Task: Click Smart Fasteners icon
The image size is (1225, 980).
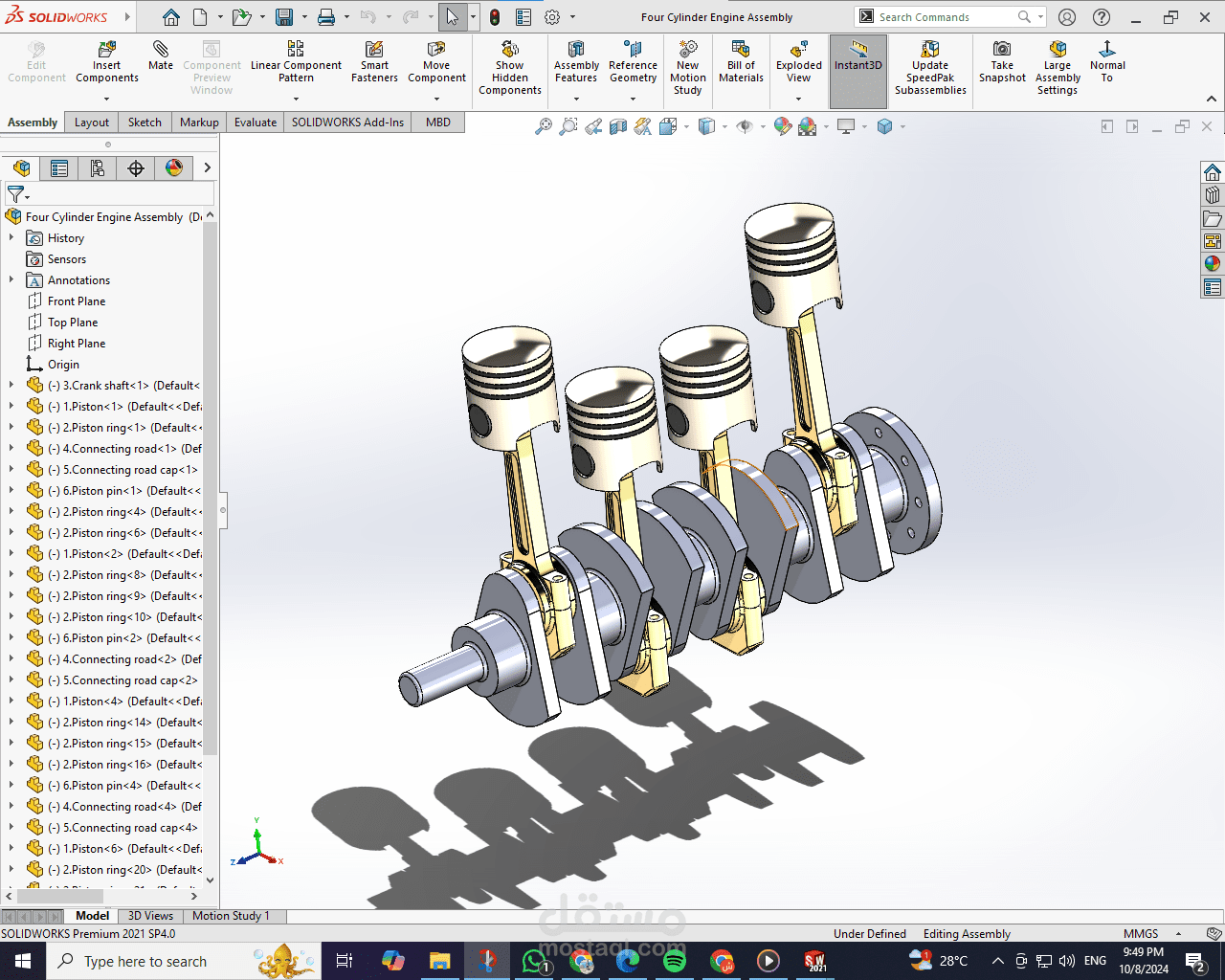Action: (x=374, y=62)
